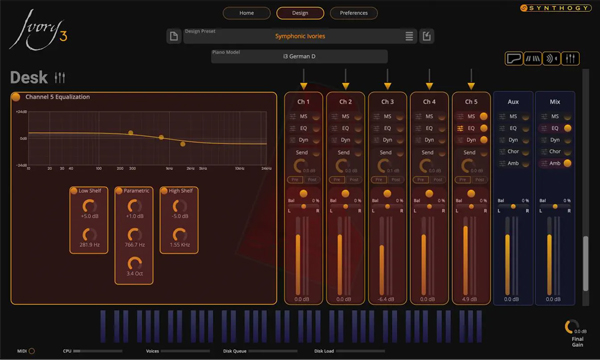Screen dimensions: 600x360
Task: Click the Ch 3 Dyn settings icon
Action: (377, 140)
